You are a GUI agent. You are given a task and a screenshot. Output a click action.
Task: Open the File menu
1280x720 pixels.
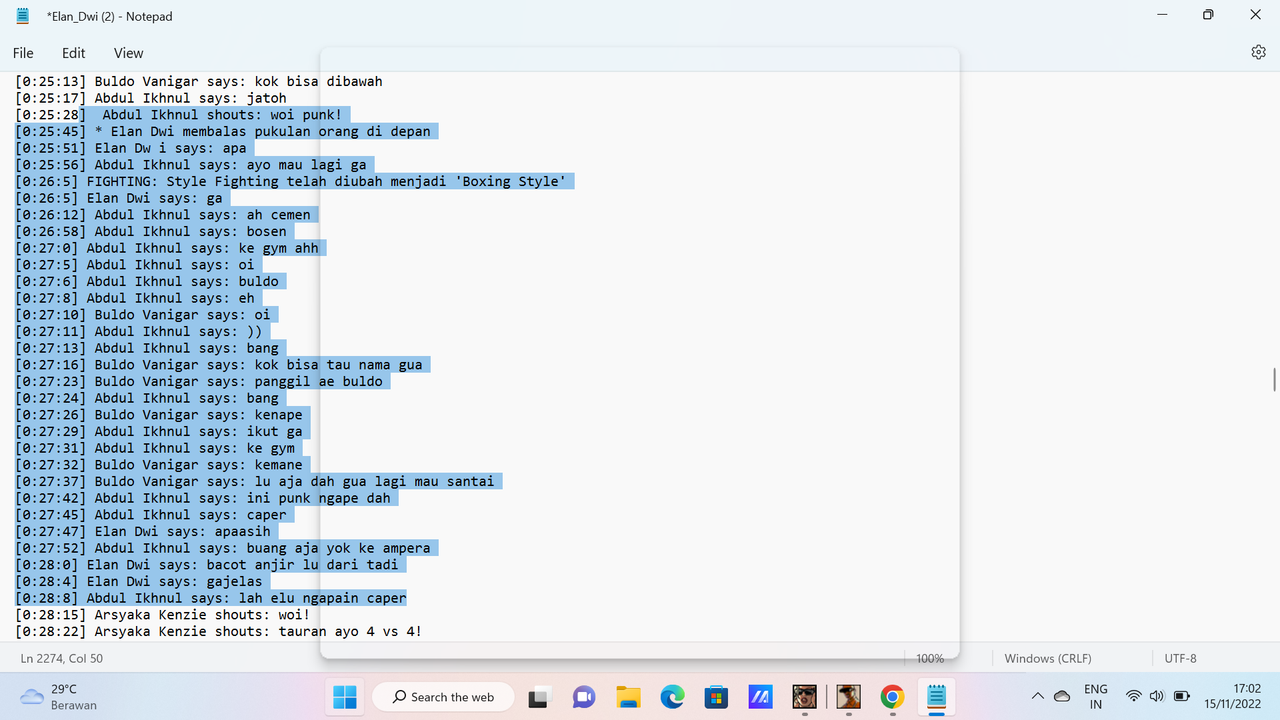[x=23, y=53]
